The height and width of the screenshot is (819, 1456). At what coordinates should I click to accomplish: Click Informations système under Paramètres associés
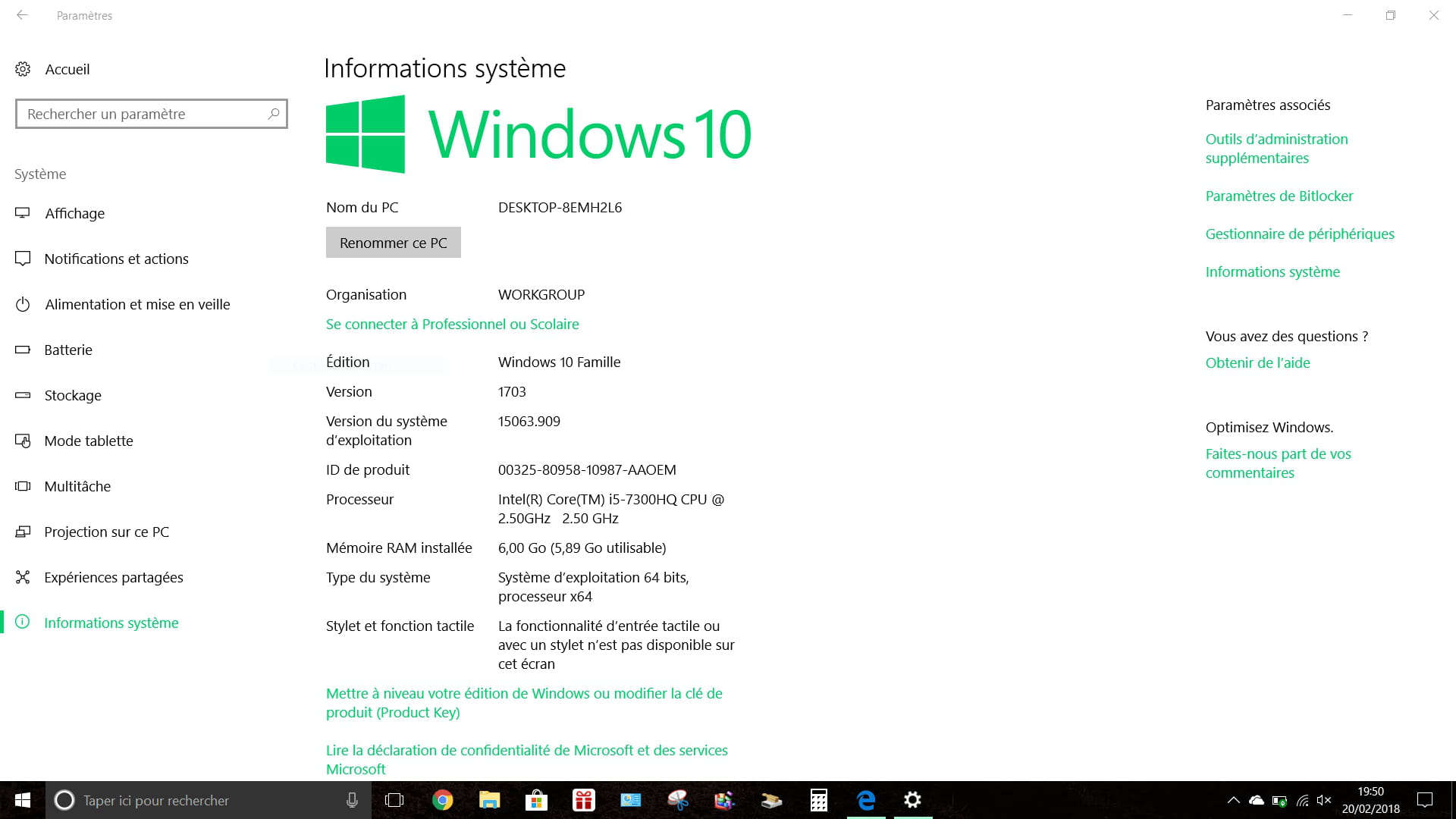pyautogui.click(x=1272, y=271)
